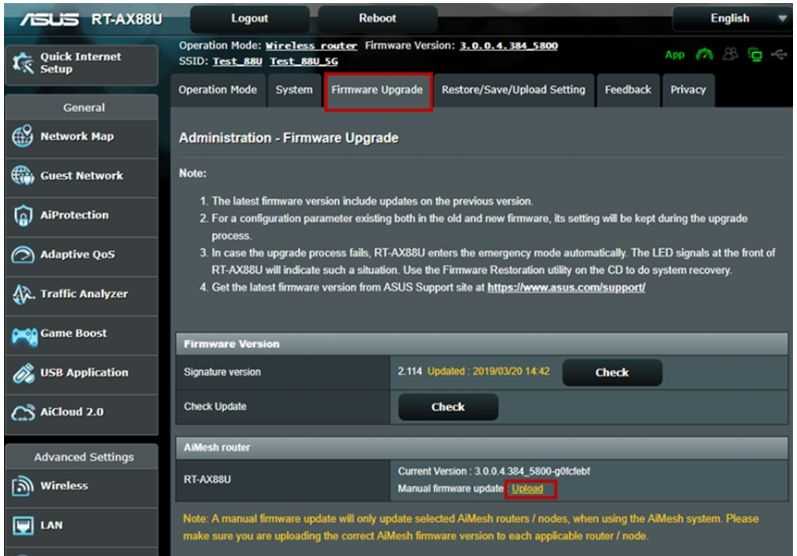Check the Signature version update
The image size is (797, 556).
(612, 373)
